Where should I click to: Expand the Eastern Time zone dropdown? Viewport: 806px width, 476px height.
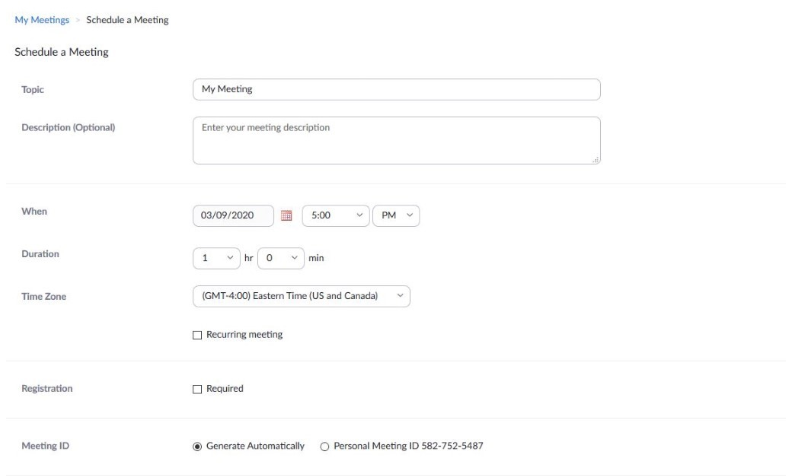coord(301,296)
